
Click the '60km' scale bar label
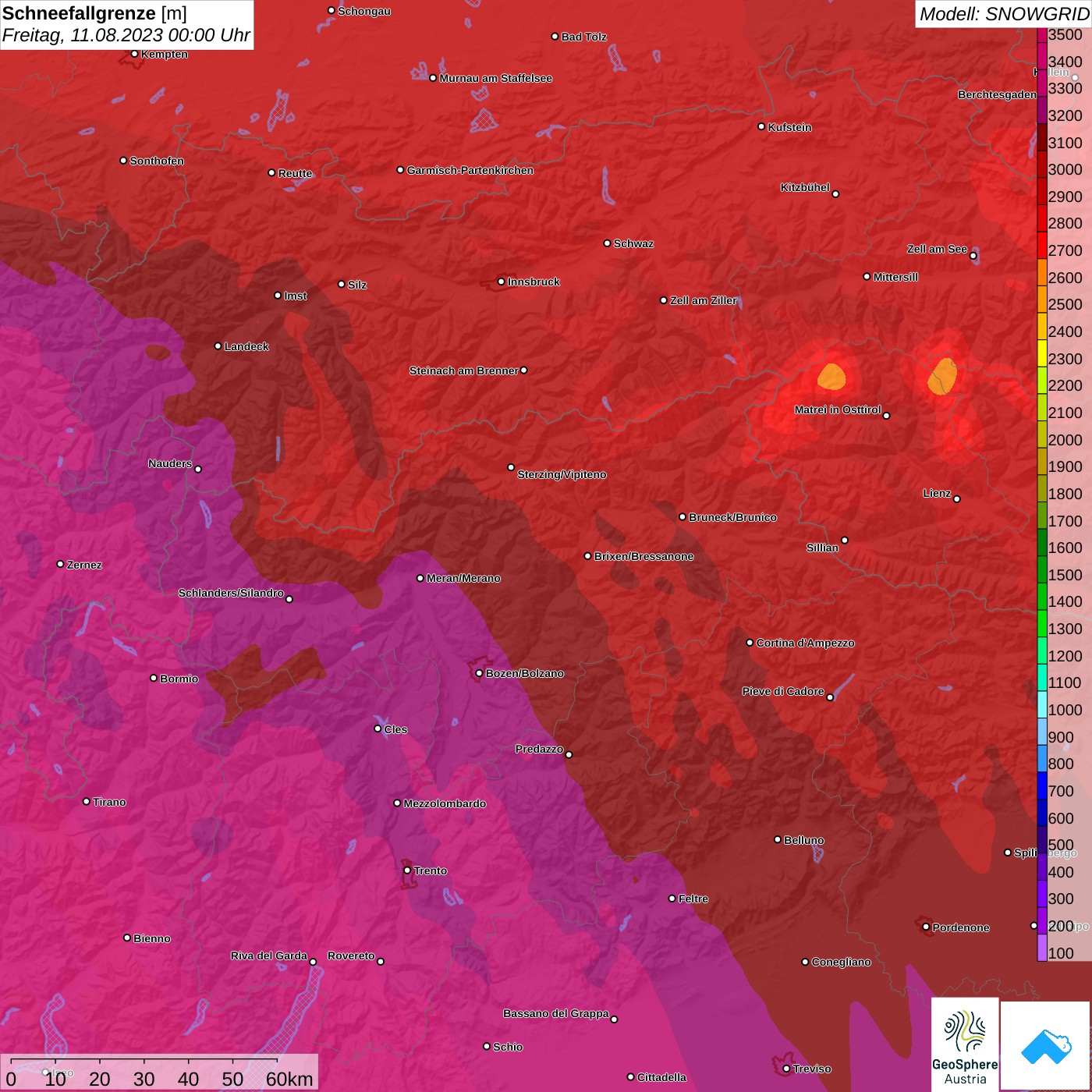coord(289,1079)
